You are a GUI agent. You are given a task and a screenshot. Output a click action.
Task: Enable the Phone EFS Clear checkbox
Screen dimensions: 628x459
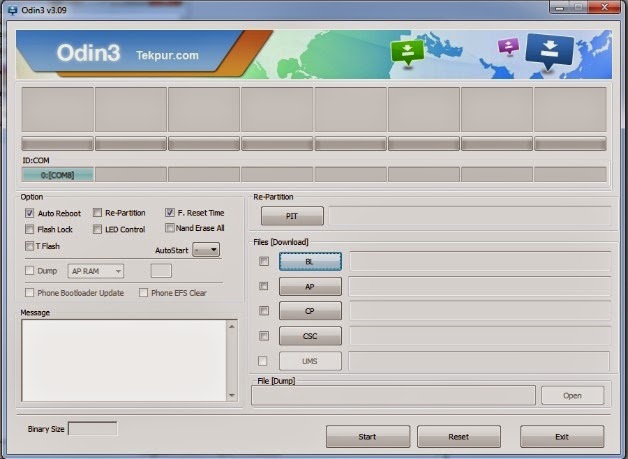pyautogui.click(x=143, y=293)
